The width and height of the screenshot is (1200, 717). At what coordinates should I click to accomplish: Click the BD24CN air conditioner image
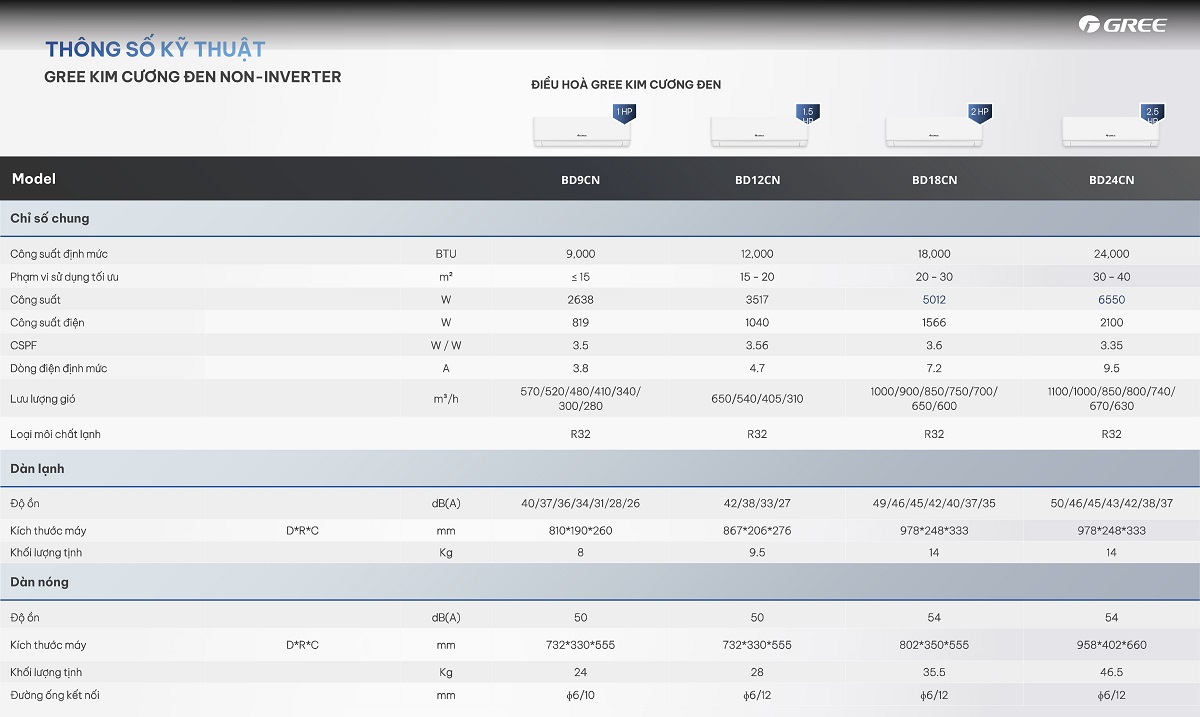(x=1110, y=132)
